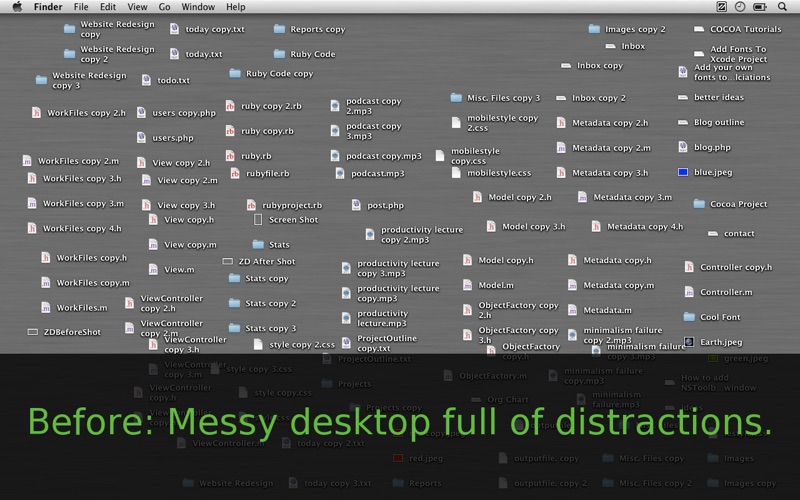Select the Screen Shot file icon
Screen dimensions: 800x500
258,219
